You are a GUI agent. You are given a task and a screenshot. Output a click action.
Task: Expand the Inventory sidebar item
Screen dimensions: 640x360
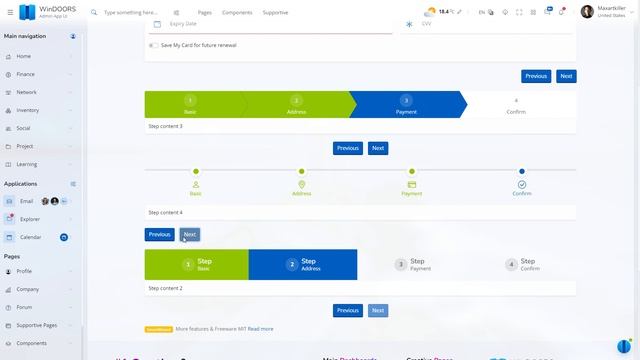(x=40, y=110)
